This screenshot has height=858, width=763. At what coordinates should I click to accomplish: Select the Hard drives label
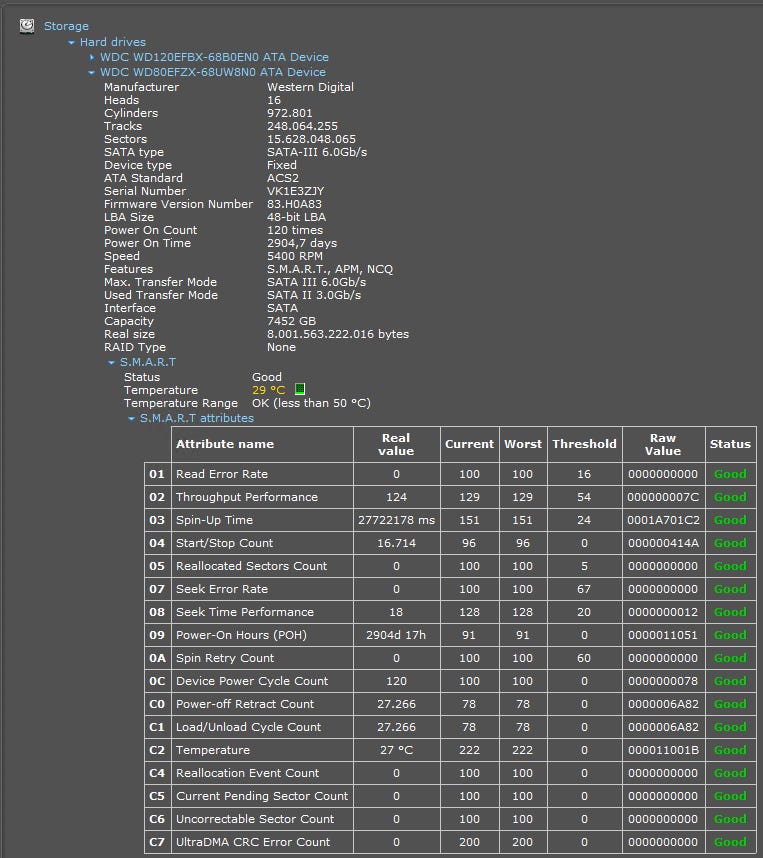[112, 42]
